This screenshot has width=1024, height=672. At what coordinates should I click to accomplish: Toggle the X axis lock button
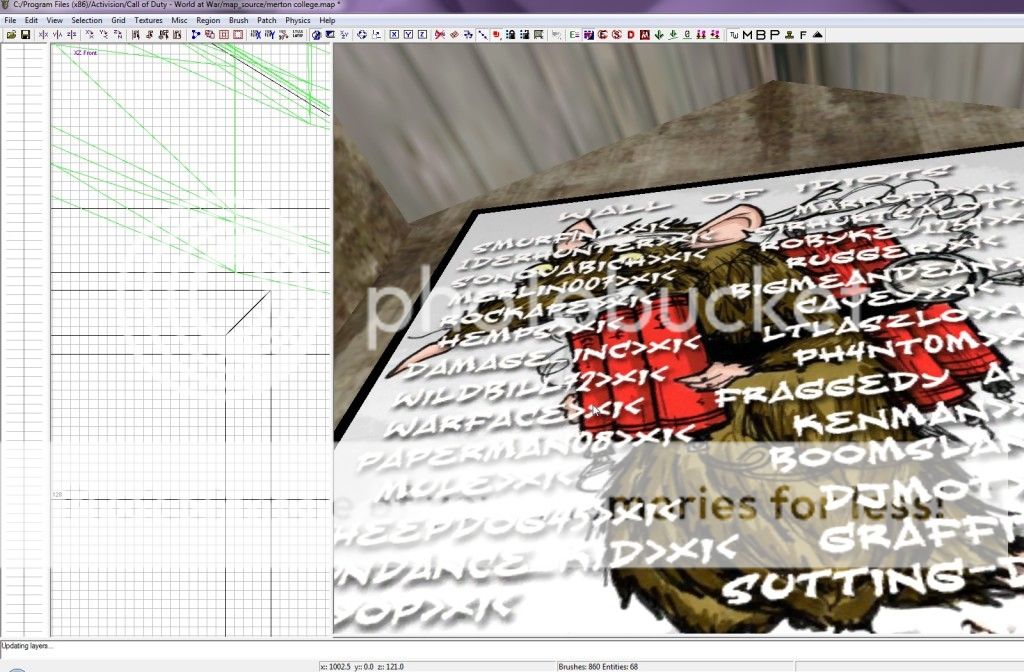click(x=394, y=35)
